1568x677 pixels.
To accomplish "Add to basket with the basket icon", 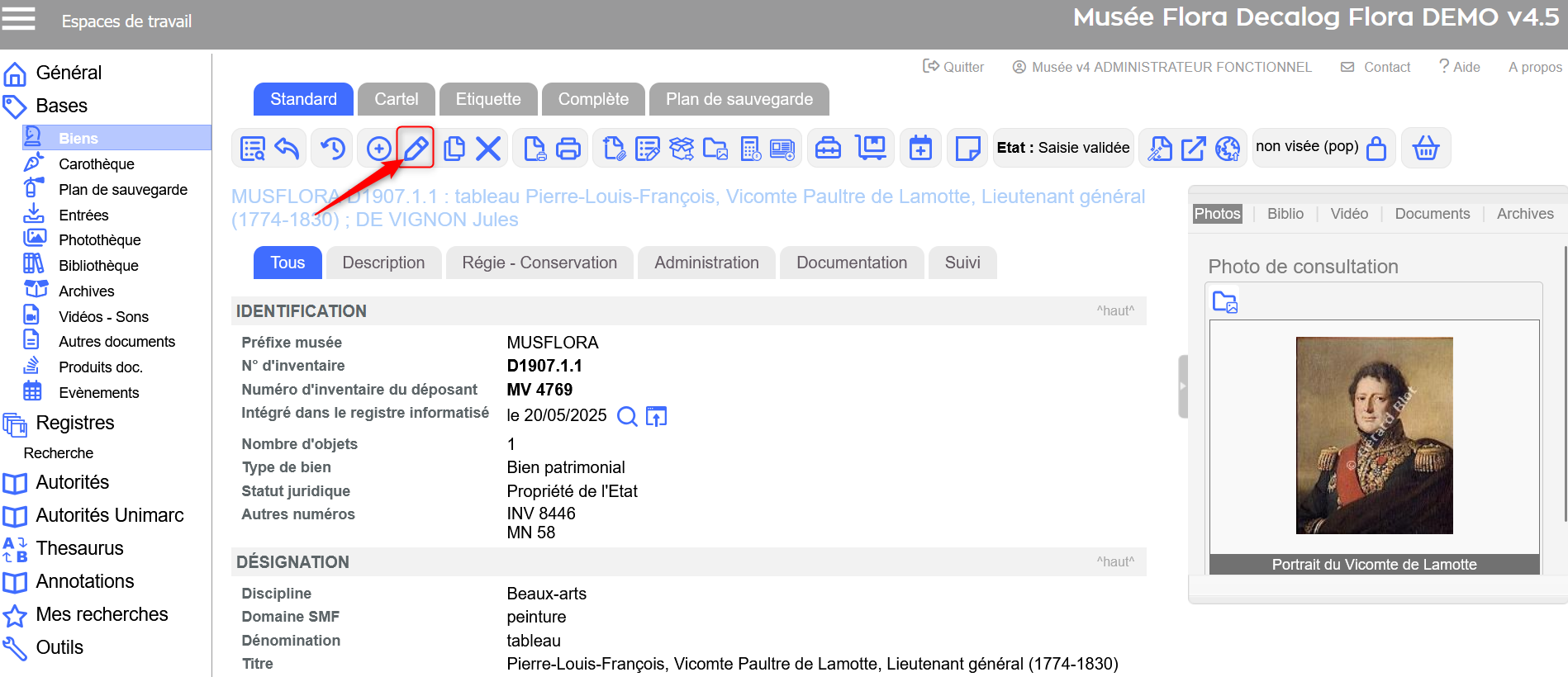I will point(1425,149).
